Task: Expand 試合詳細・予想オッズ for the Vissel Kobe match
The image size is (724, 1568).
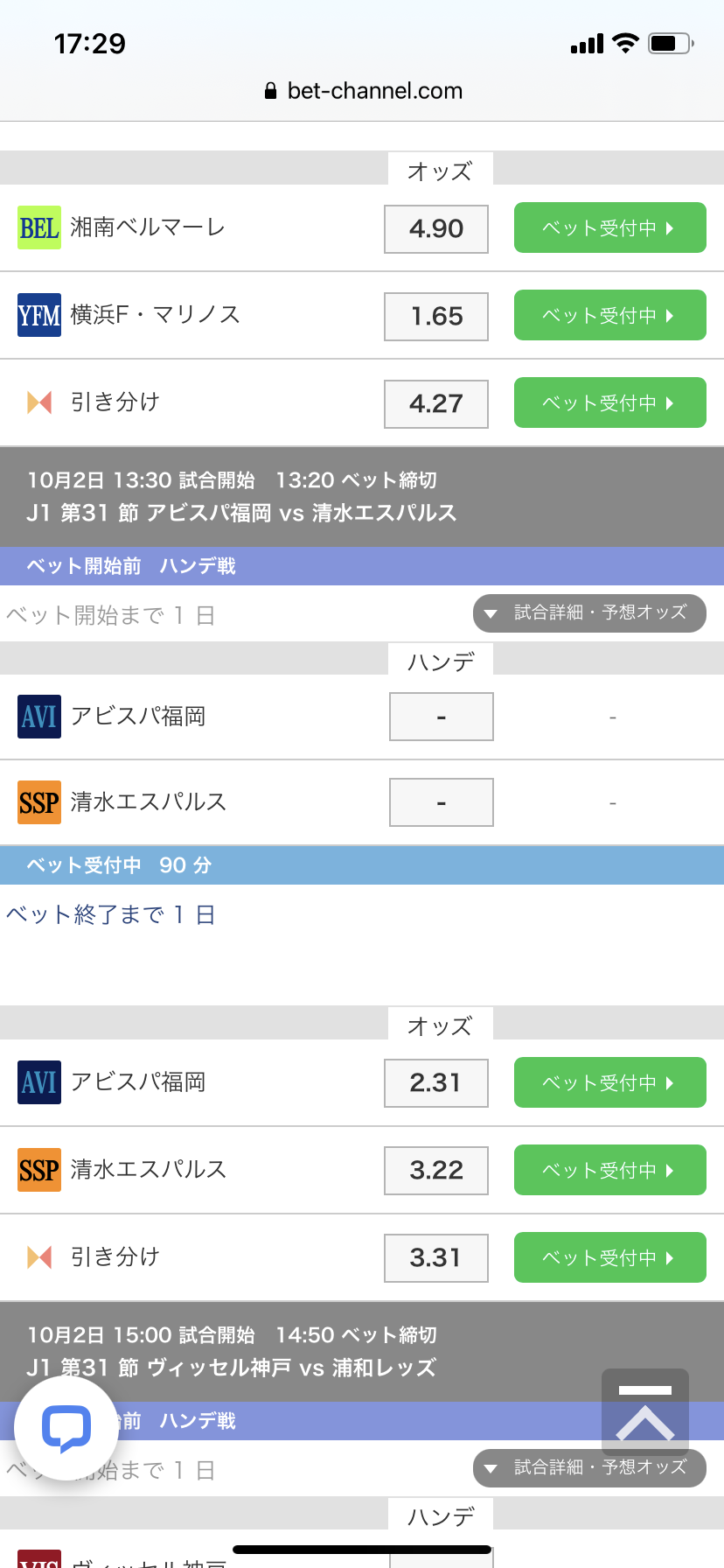Action: 589,1467
